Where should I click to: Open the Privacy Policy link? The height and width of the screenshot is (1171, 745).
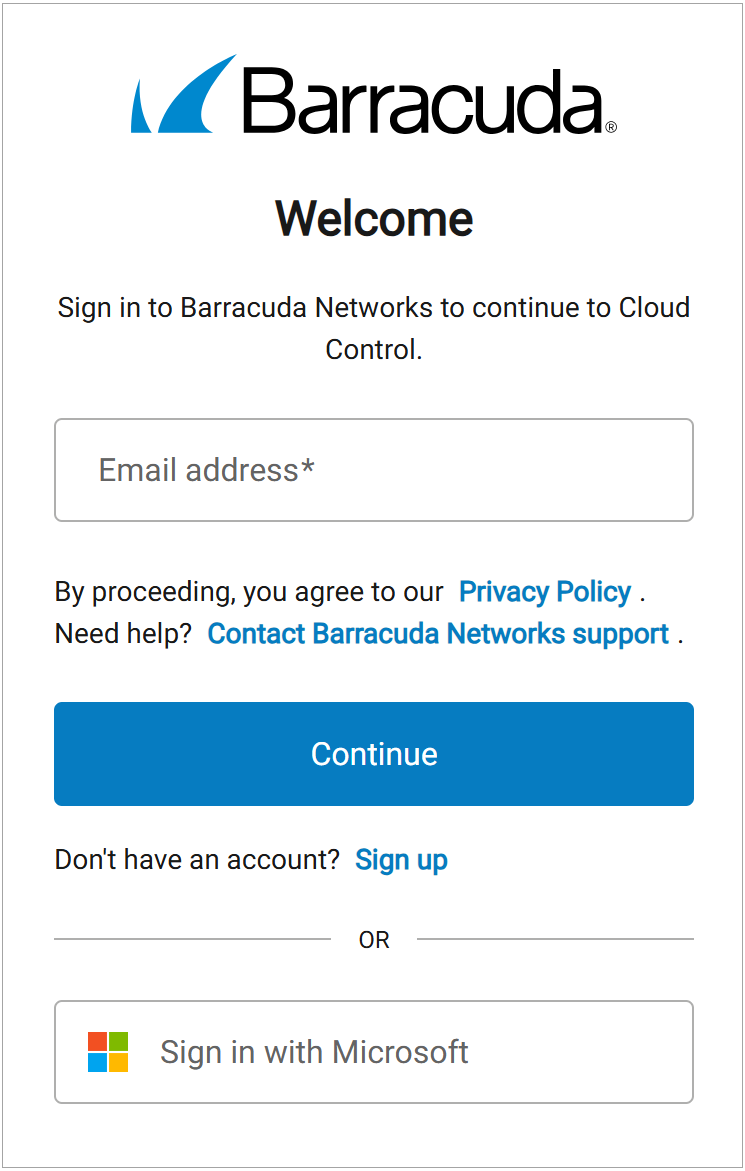(x=544, y=591)
